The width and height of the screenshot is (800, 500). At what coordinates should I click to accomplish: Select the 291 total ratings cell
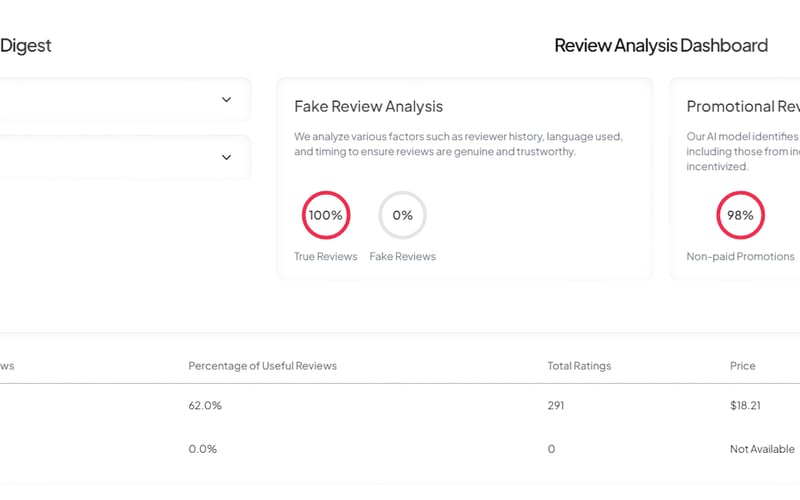[556, 406]
